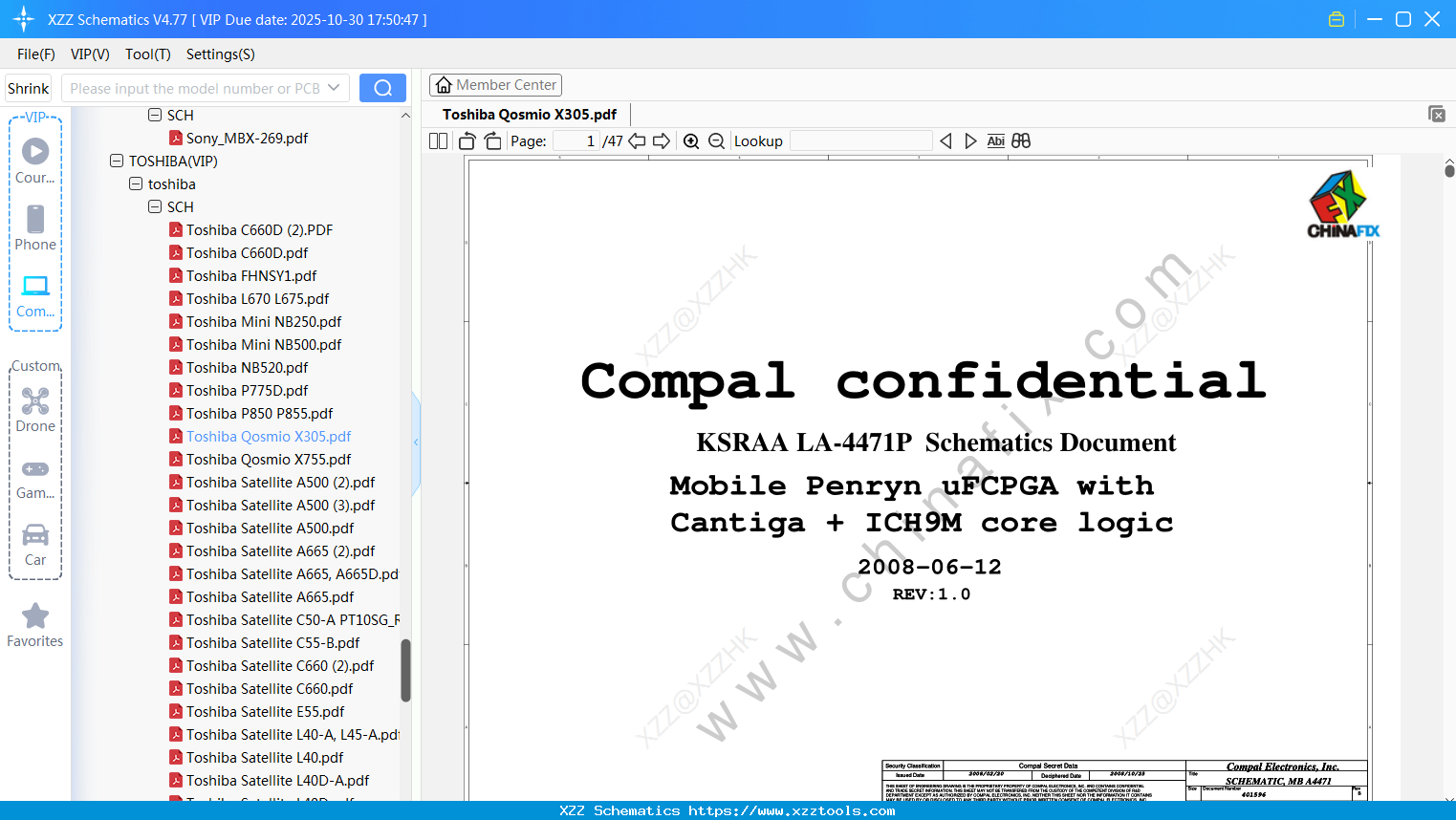Collapse the SCH folder under toshiba

click(155, 207)
